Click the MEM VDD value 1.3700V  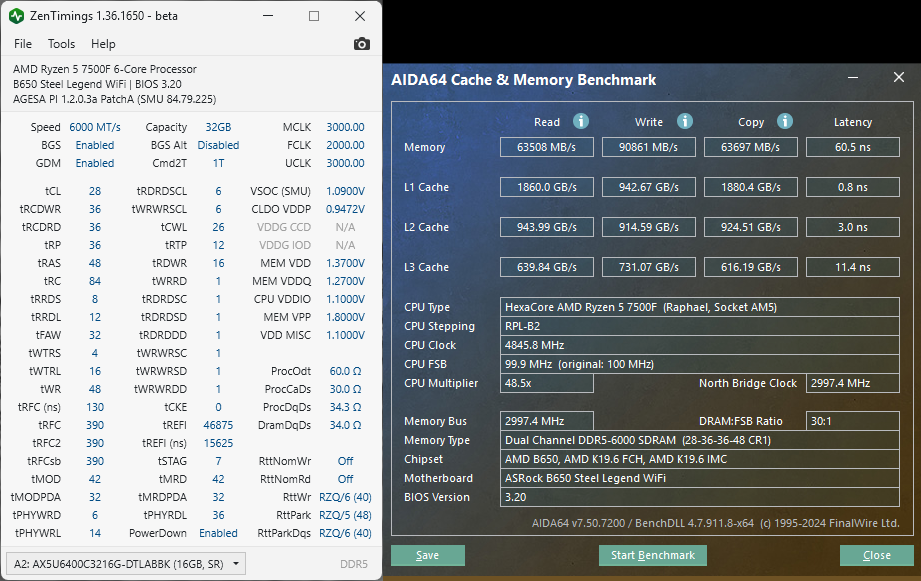click(x=345, y=263)
